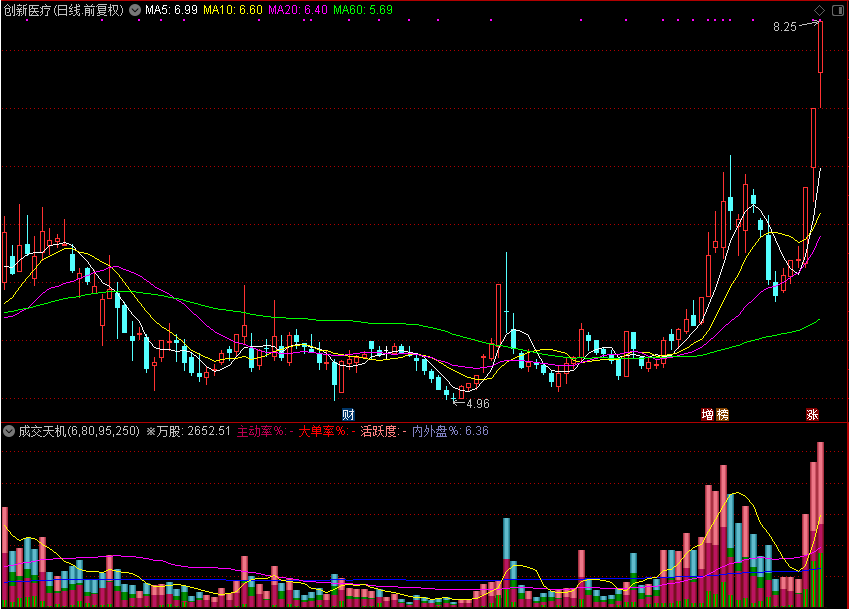849x609 pixels.
Task: Open the 榜 marker on the timeline
Action: pos(722,415)
